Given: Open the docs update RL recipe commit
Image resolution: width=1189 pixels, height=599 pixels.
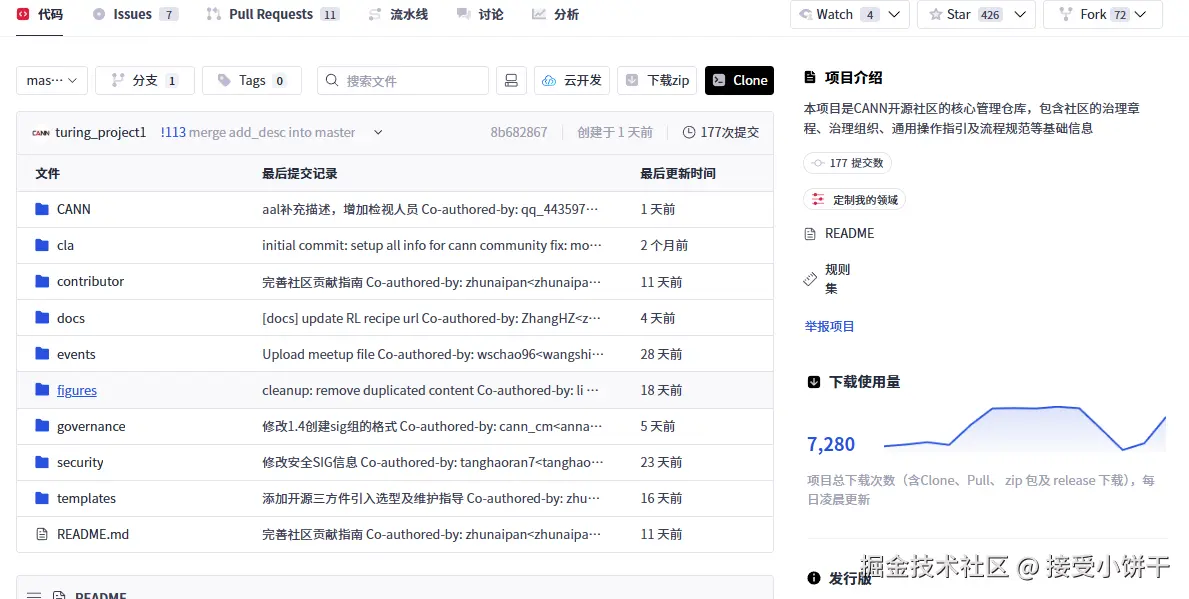Looking at the screenshot, I should (432, 318).
